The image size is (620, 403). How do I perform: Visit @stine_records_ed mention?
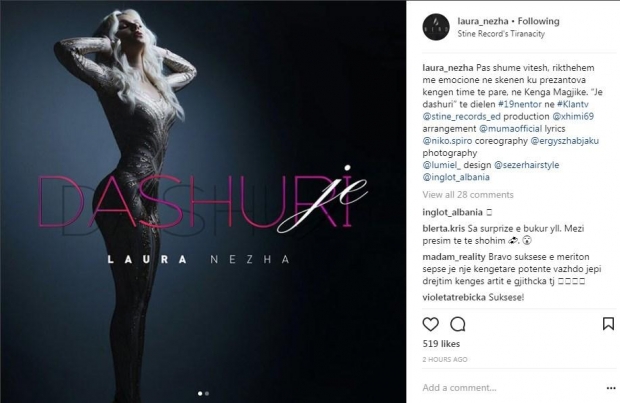(461, 117)
